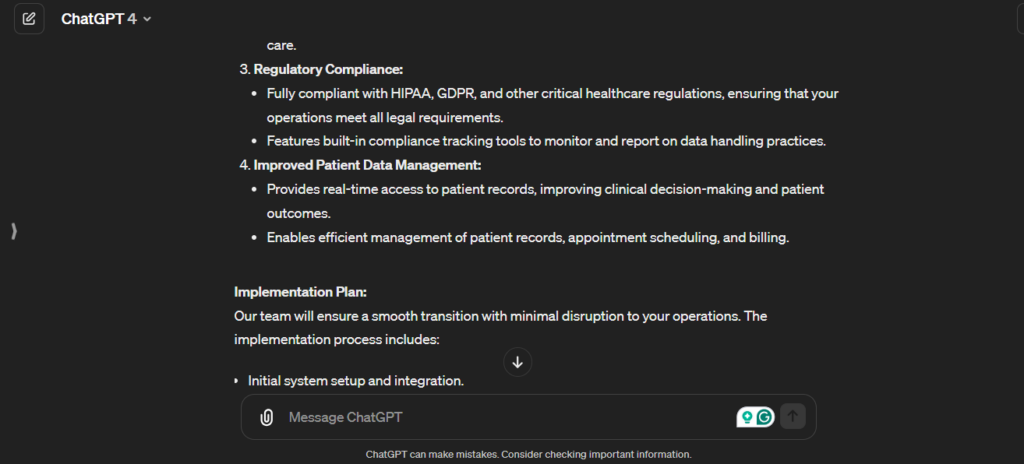The image size is (1024, 464).
Task: Click the bullet mentioning HIPAA and GDPR
Action: (552, 93)
